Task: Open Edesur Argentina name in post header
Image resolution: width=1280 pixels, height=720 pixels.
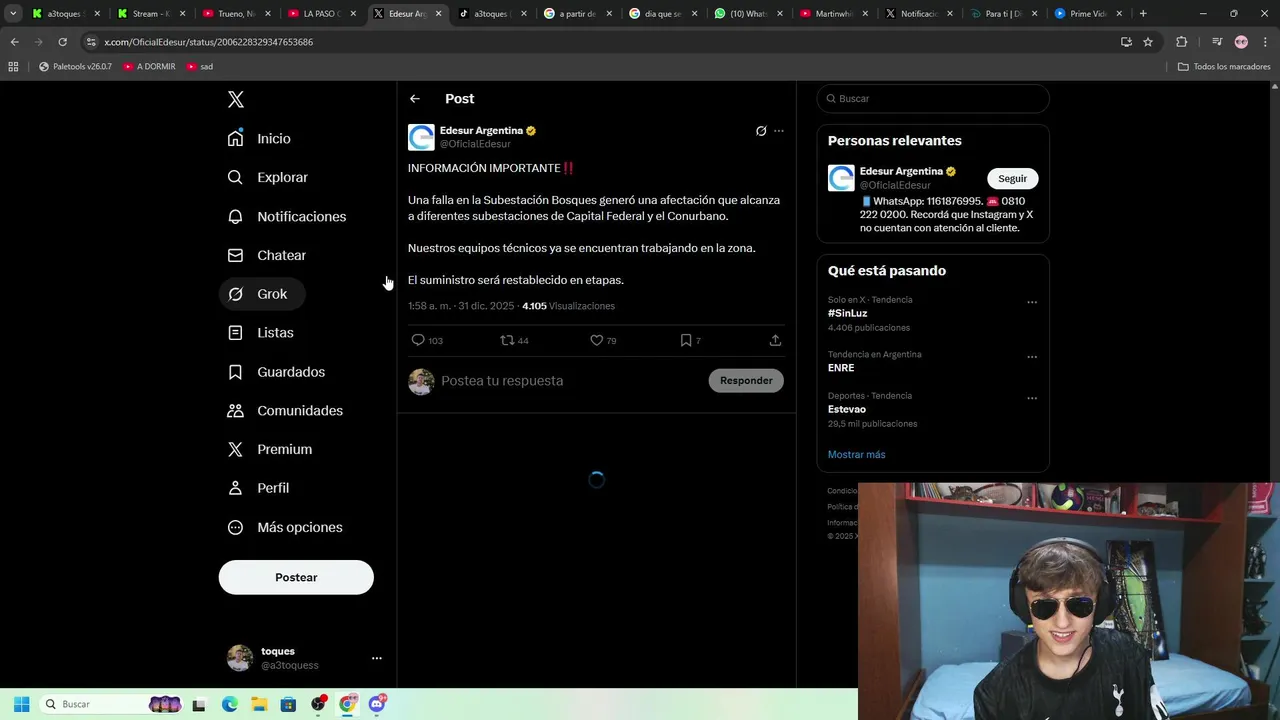Action: (x=481, y=131)
